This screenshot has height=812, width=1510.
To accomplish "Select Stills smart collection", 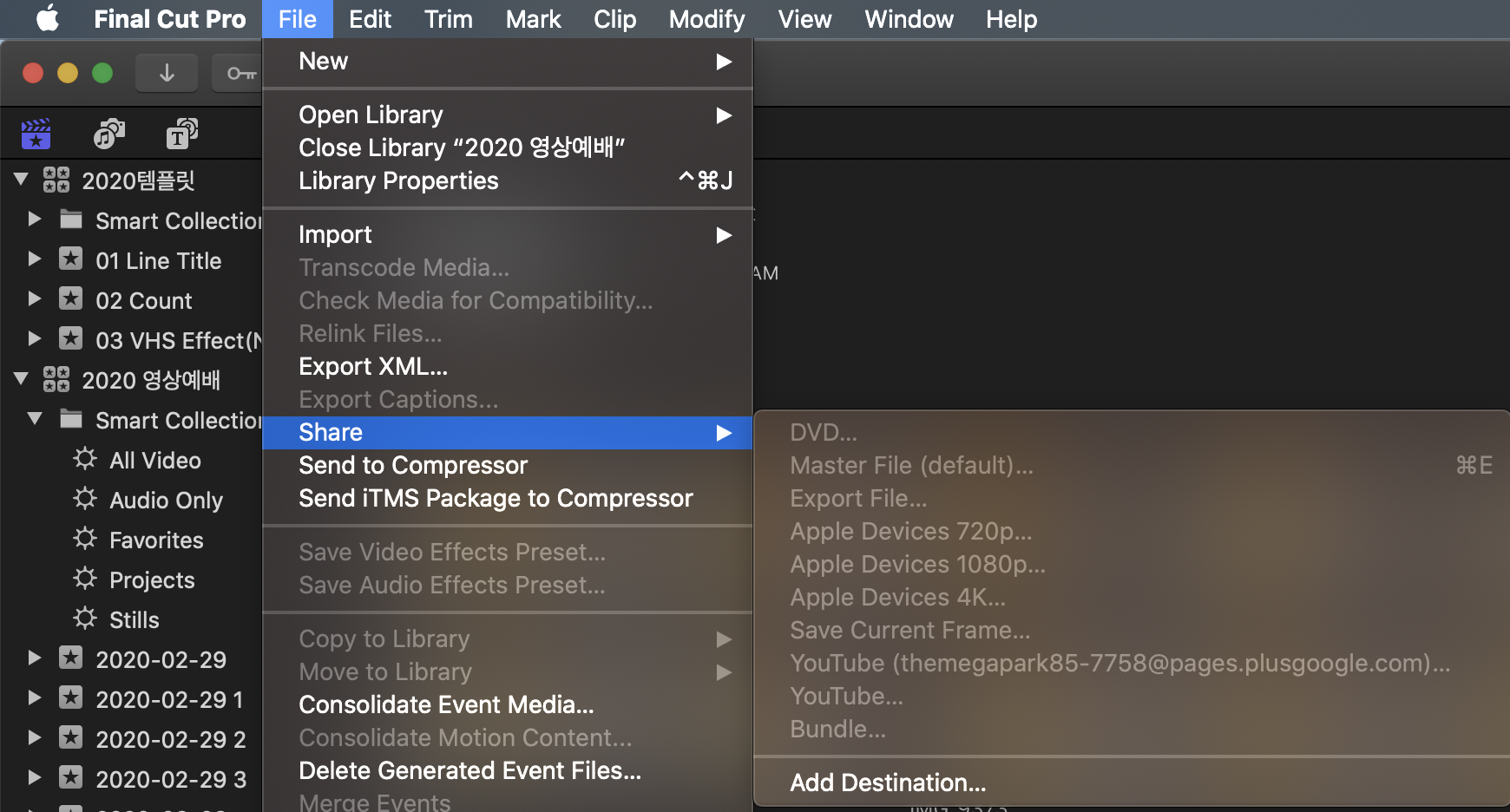I will click(135, 619).
